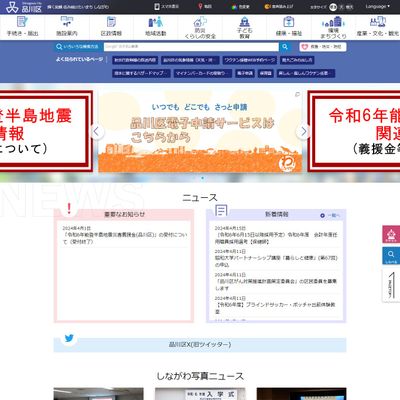The width and height of the screenshot is (400, 400).
Task: Open the third photo news thumbnail
Action: [x=301, y=394]
